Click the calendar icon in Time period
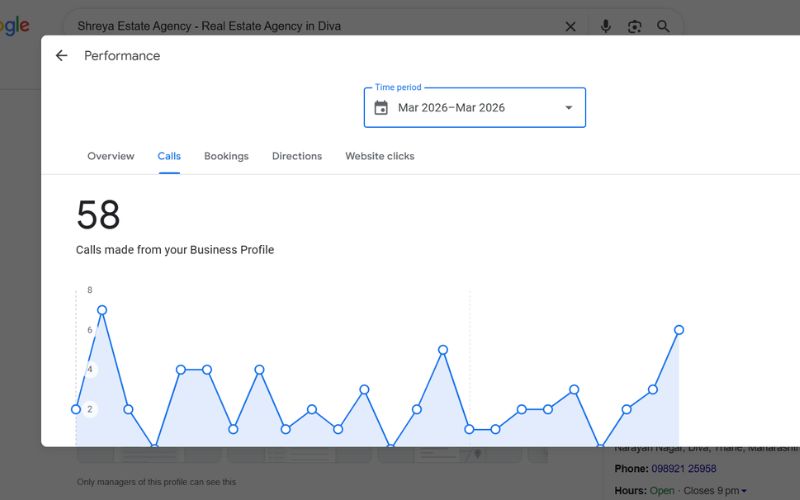Screen dimensions: 800x500 click(x=381, y=108)
